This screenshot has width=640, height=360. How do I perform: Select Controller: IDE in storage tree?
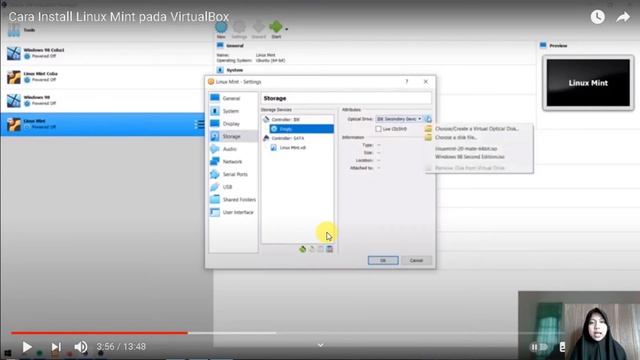tap(298, 120)
